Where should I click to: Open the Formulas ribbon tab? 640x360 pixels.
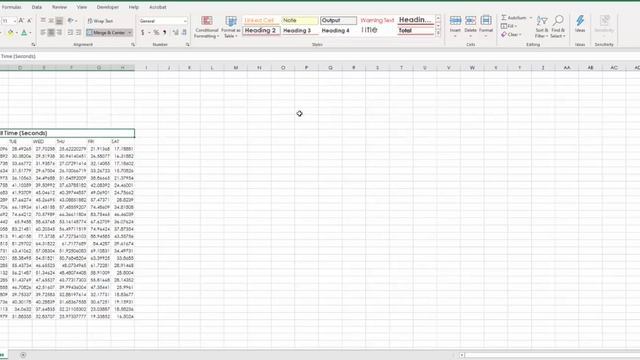[11, 7]
